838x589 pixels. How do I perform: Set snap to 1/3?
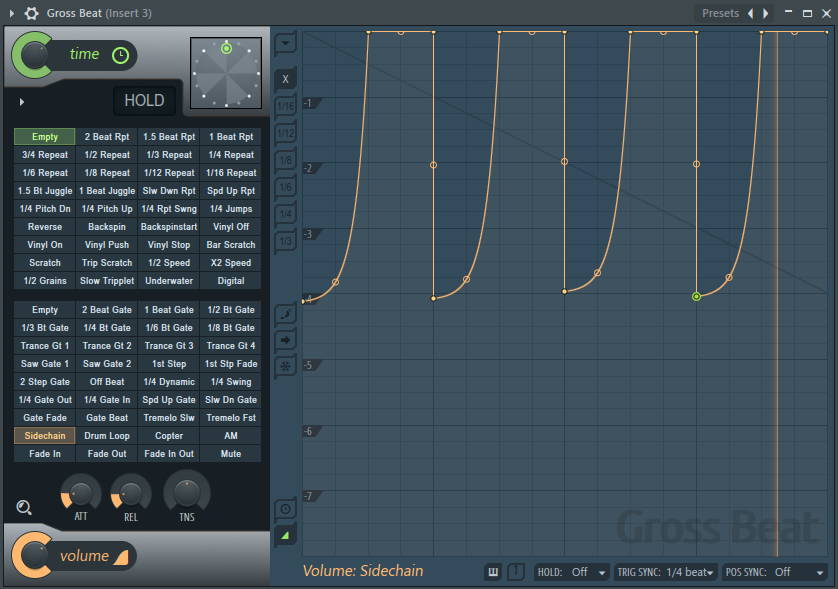[x=285, y=241]
